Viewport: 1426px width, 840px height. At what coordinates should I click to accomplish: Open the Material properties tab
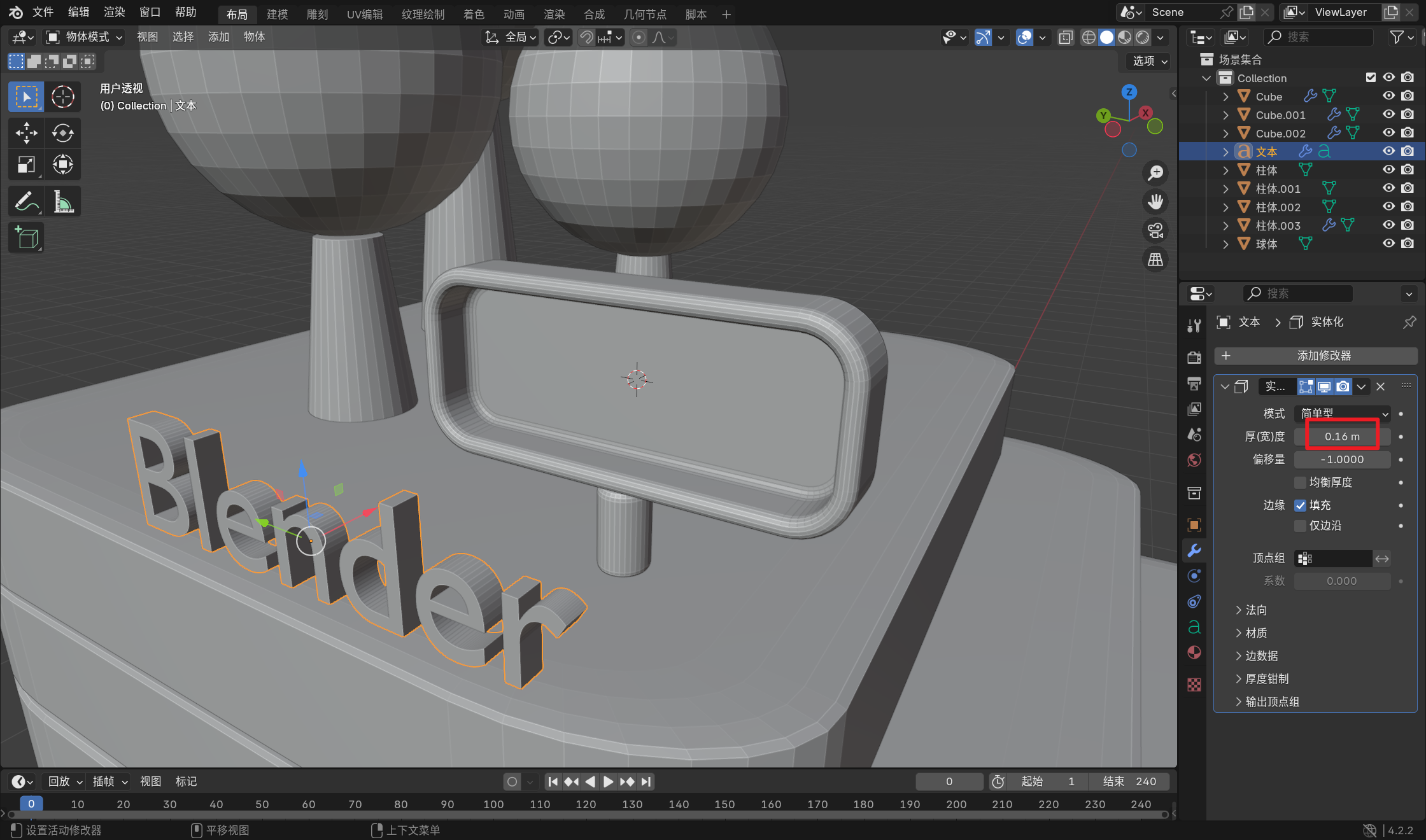click(1194, 653)
